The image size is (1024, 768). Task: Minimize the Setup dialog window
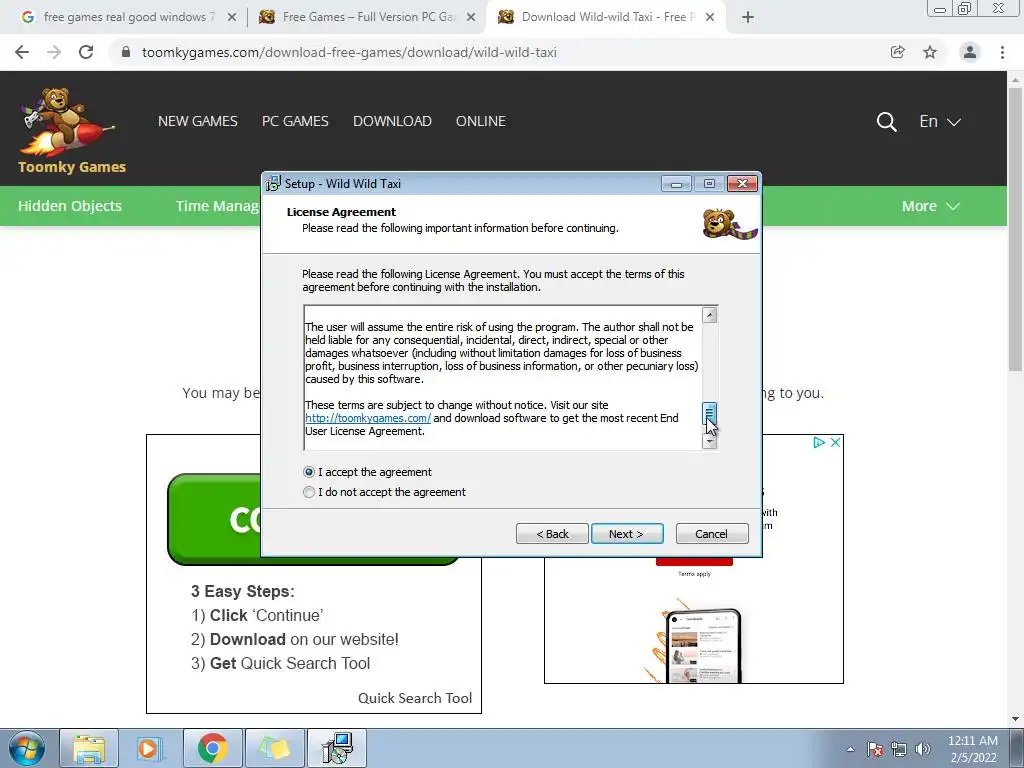(676, 184)
